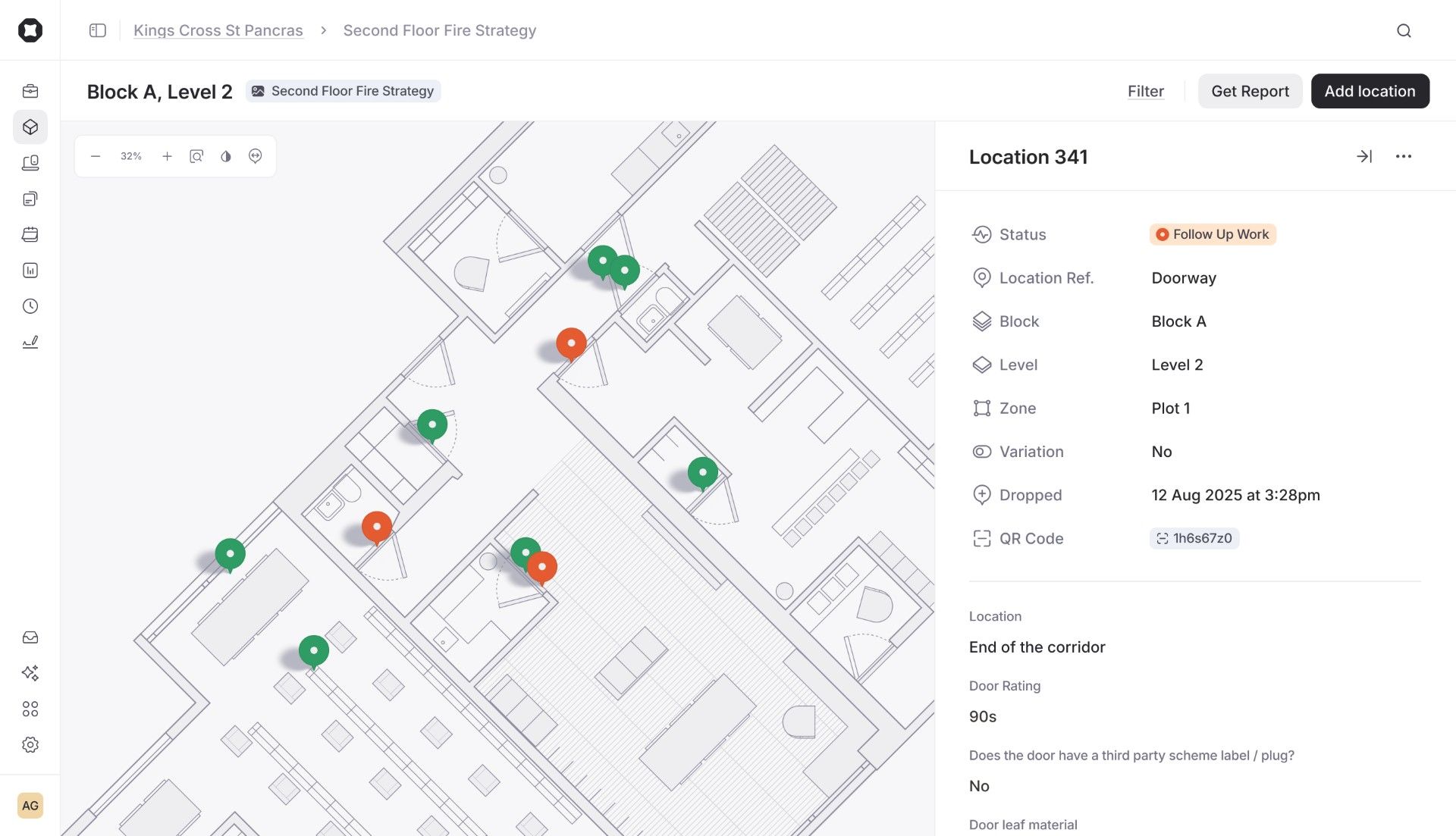Open the Kings Cross St Pancras breadcrumb
The height and width of the screenshot is (836, 1456).
tap(218, 30)
